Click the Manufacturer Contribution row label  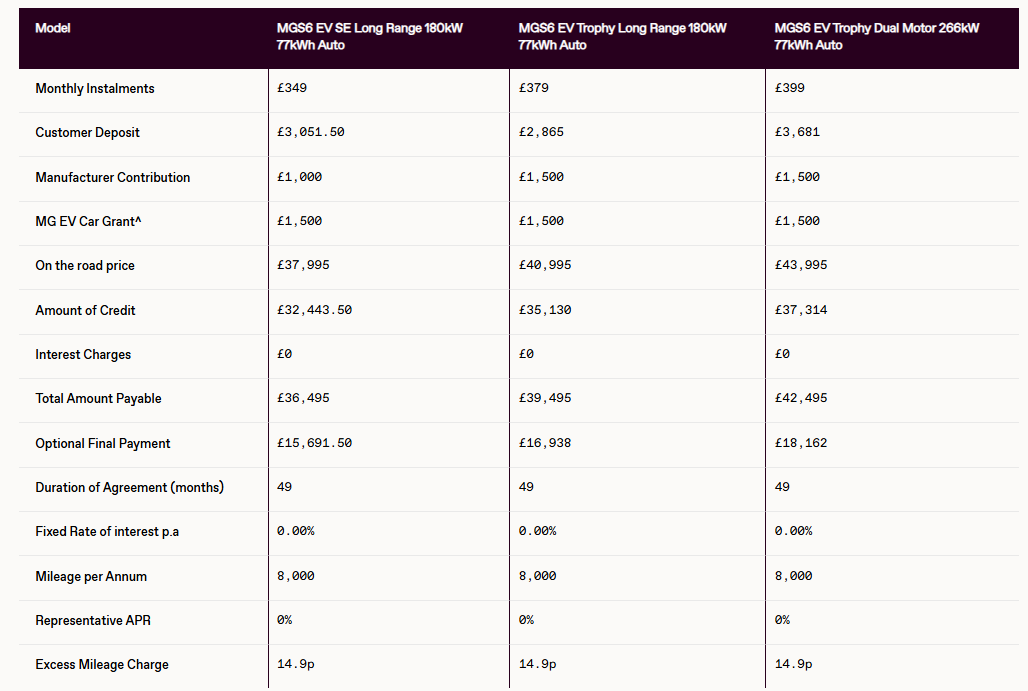[112, 177]
